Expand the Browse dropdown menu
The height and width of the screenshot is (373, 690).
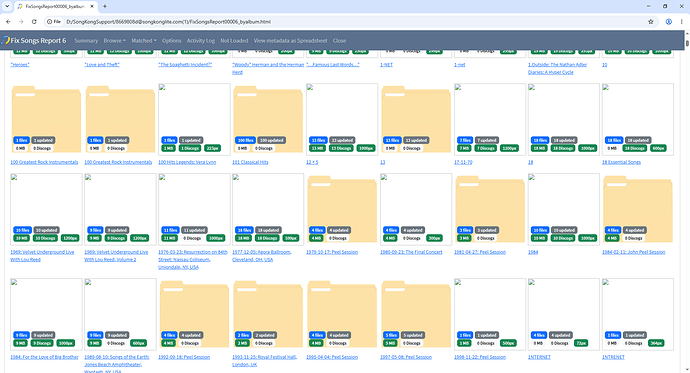114,40
